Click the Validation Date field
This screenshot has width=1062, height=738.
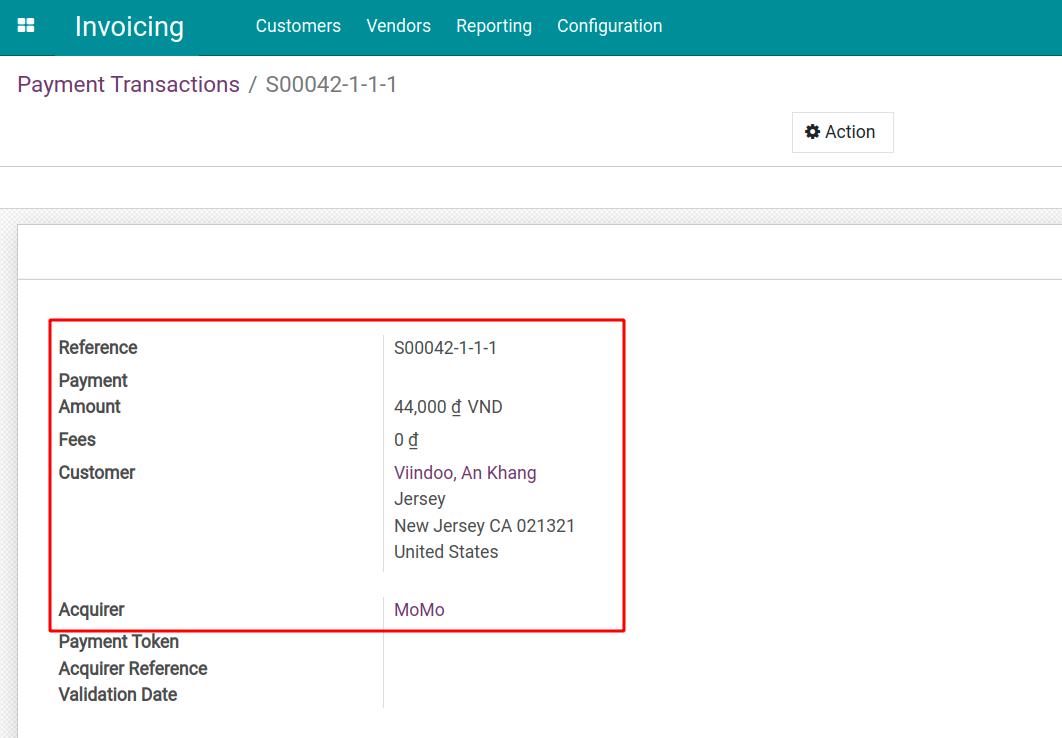click(x=117, y=694)
